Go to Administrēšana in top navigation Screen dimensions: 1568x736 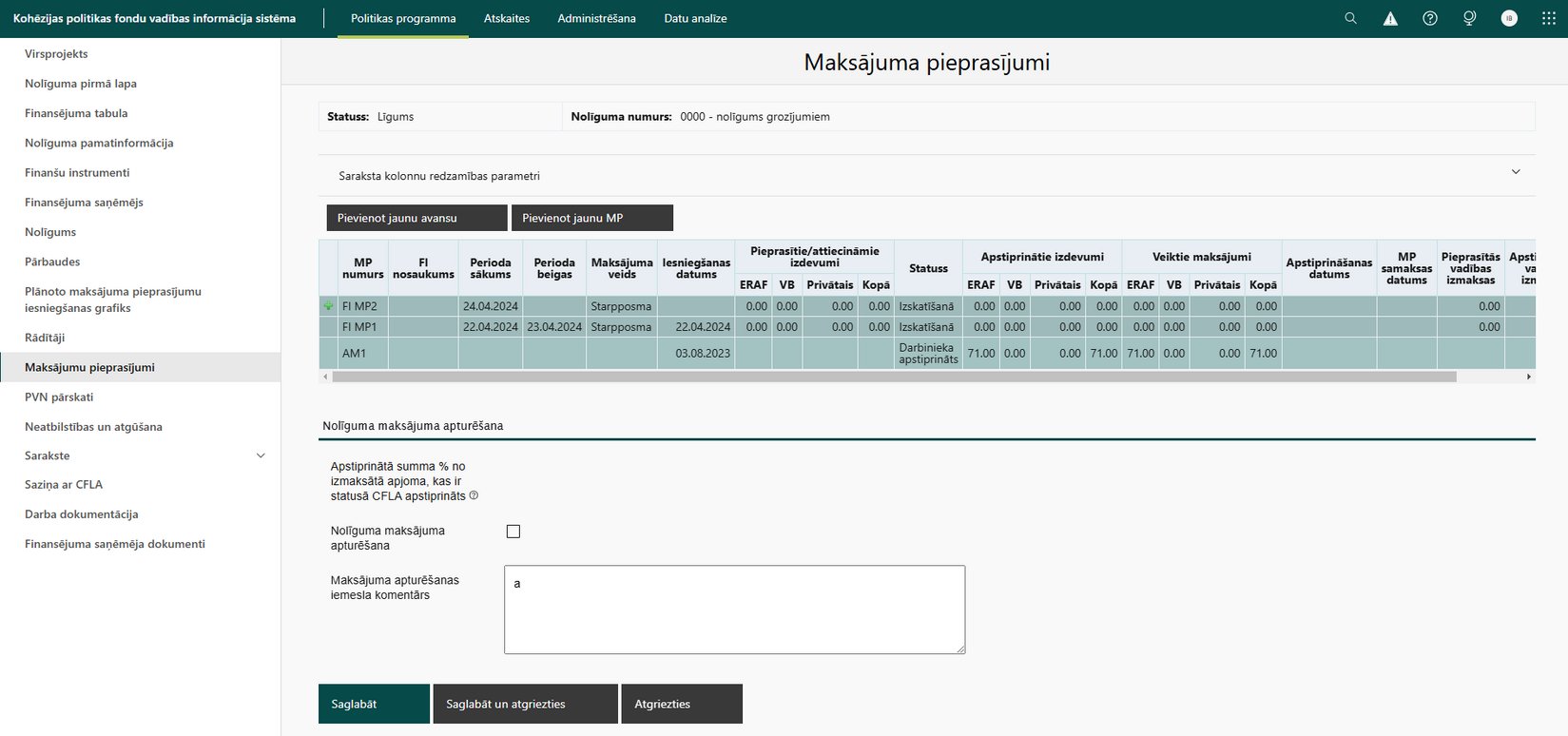pyautogui.click(x=596, y=18)
